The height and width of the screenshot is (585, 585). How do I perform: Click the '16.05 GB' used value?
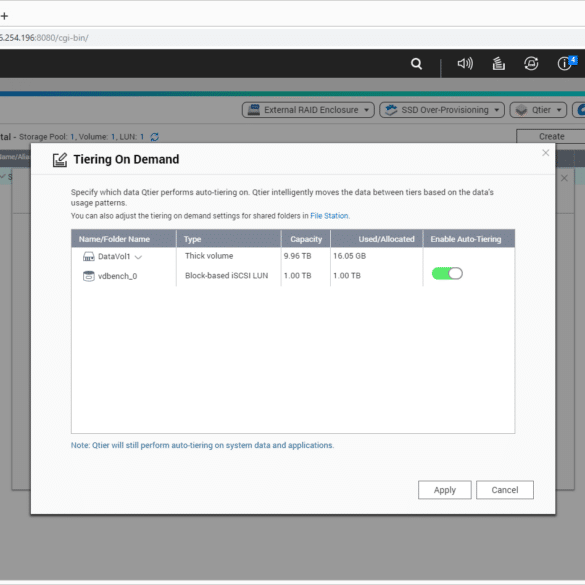point(350,256)
